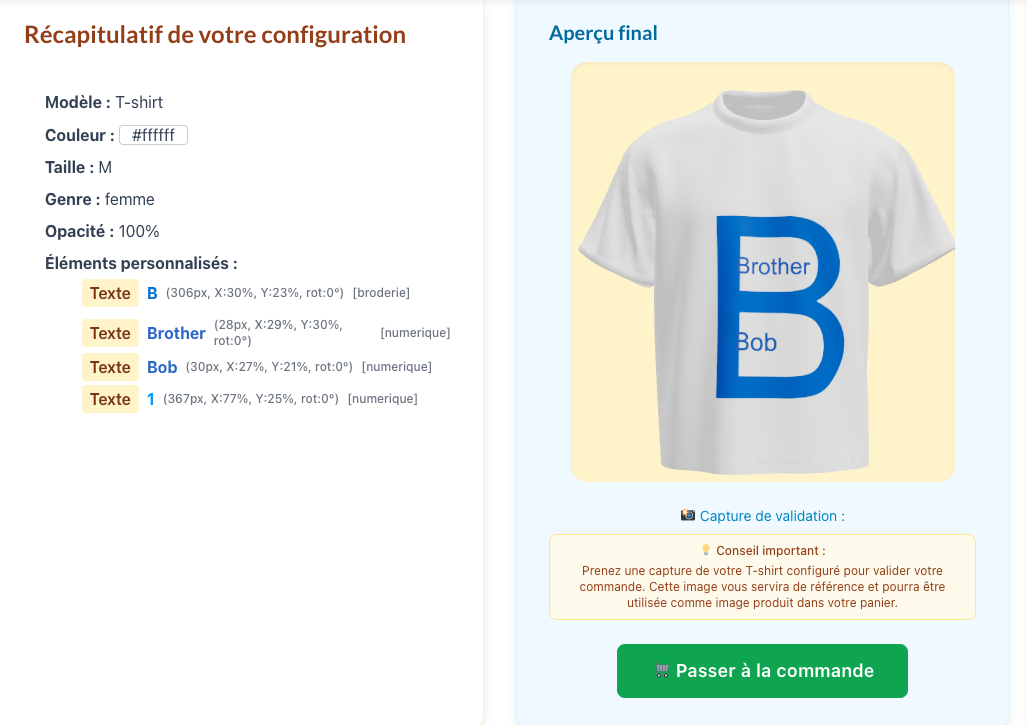Click the Texte badge next to Brother
The width and height of the screenshot is (1026, 725).
pyautogui.click(x=110, y=333)
